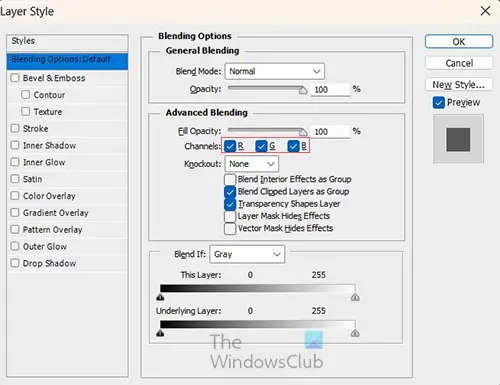Image resolution: width=500 pixels, height=385 pixels.
Task: Enable the Satin checkbox
Action: tap(15, 179)
